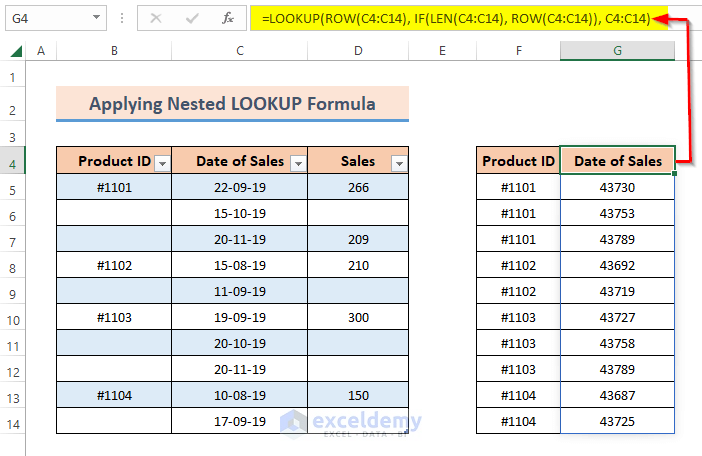Select result cell 43753
Screen dimensions: 702x456
pos(617,213)
